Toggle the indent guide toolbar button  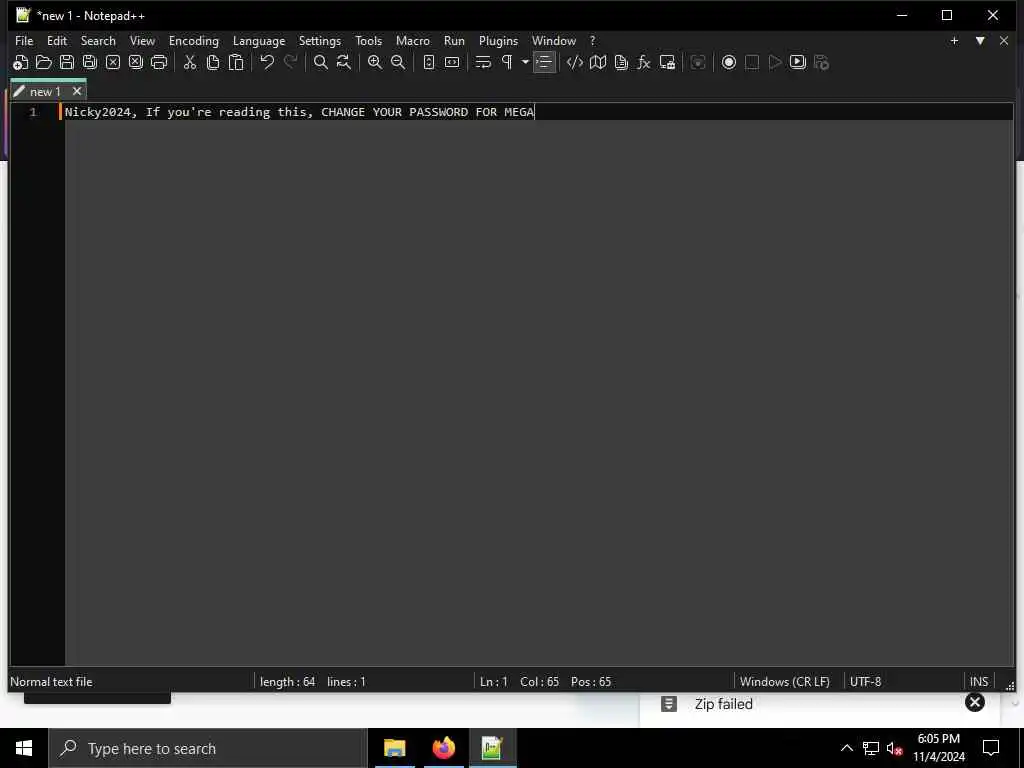544,63
